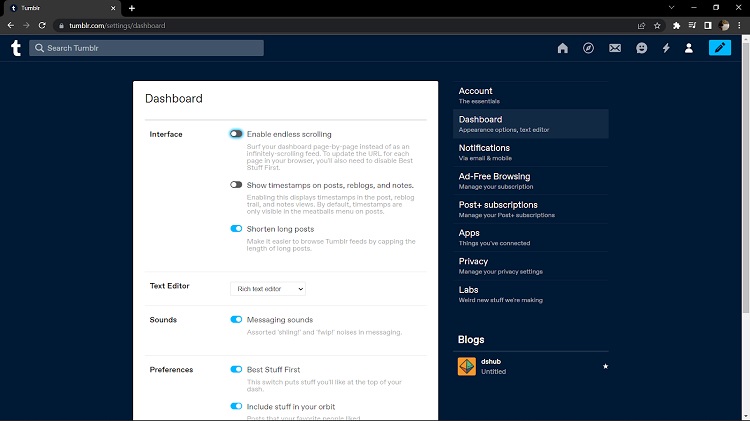Click the browser address bar URL
Screen dimensions: 750x421
point(117,25)
